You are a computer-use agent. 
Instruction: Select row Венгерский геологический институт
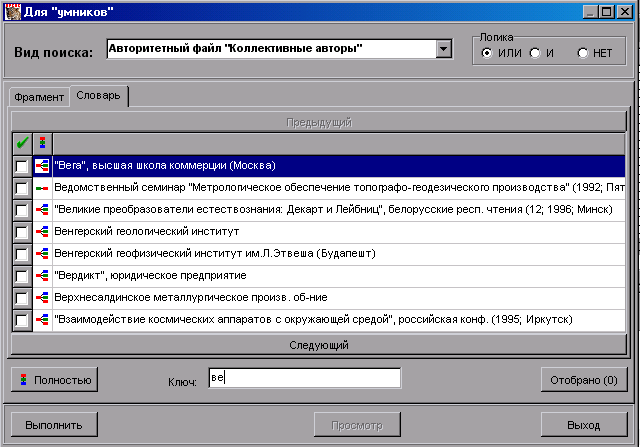click(339, 232)
